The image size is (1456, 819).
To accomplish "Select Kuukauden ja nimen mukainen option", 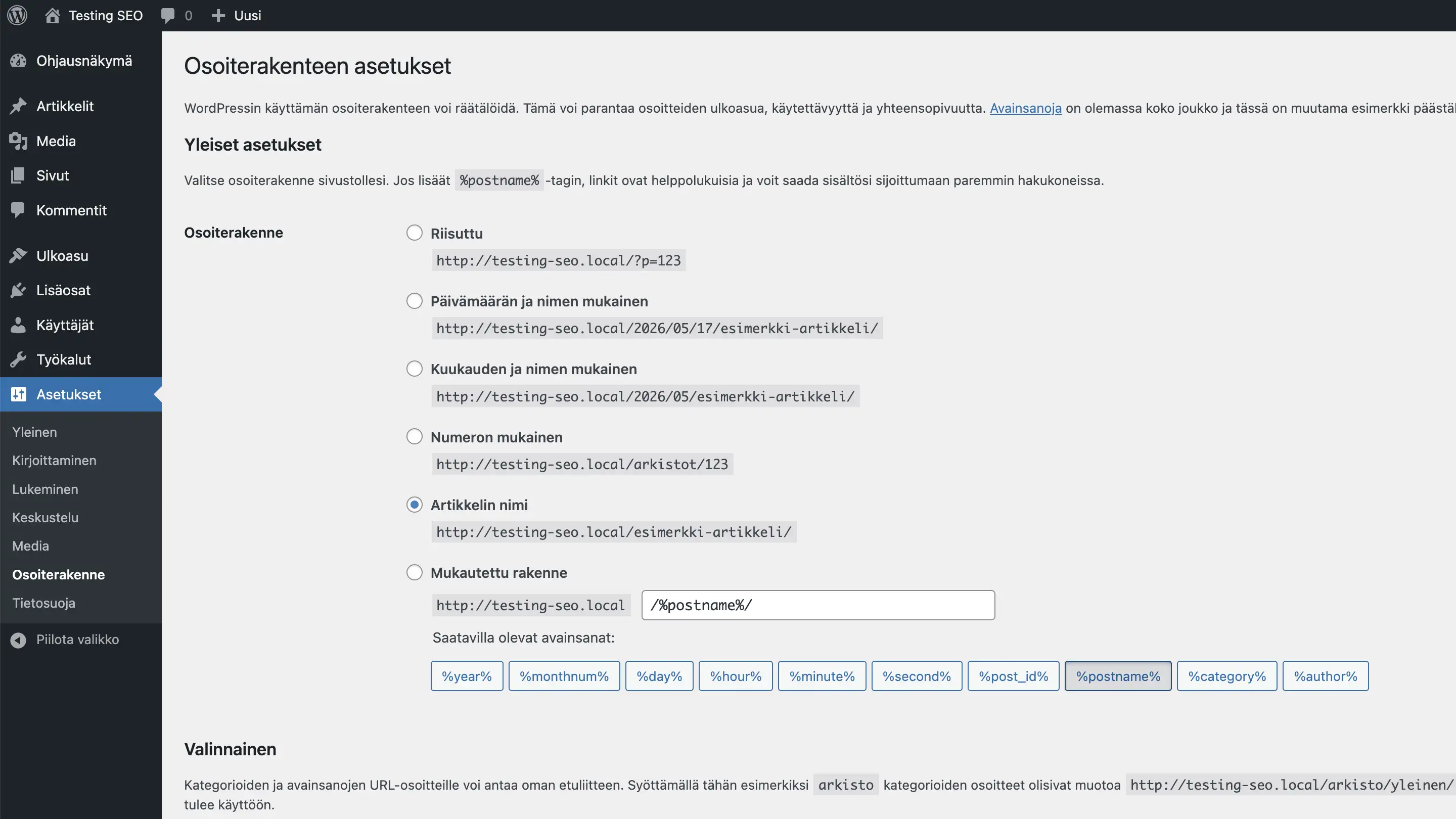I will click(415, 369).
